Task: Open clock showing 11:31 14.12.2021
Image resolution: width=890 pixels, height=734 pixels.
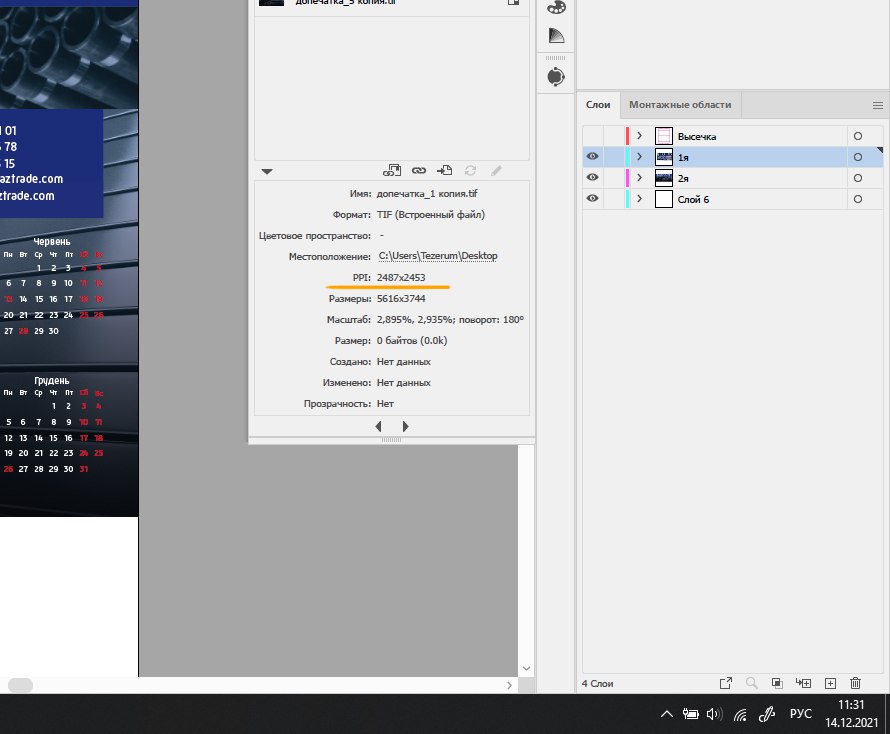Action: click(851, 714)
